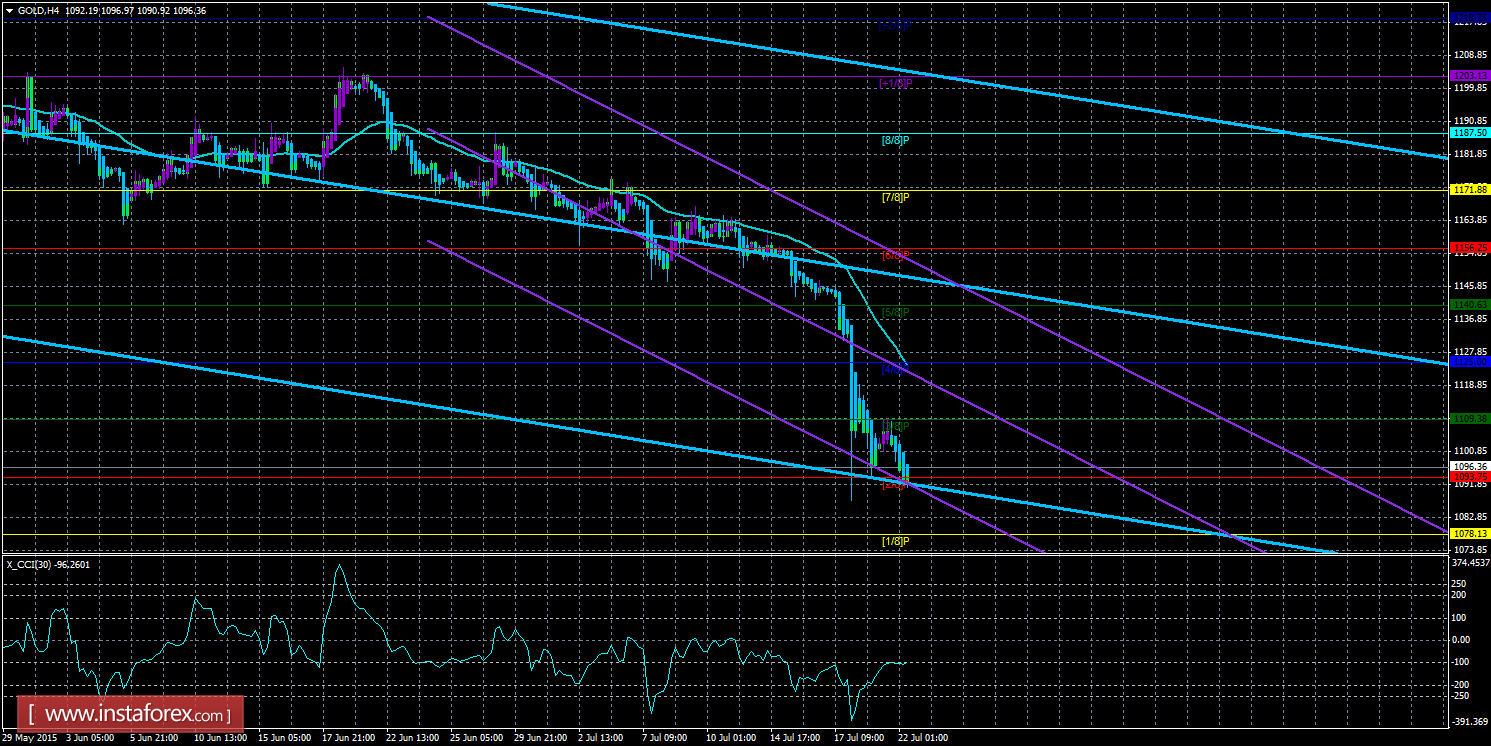Select the 1156.25 red price tag
This screenshot has width=1491, height=746.
[x=1469, y=246]
